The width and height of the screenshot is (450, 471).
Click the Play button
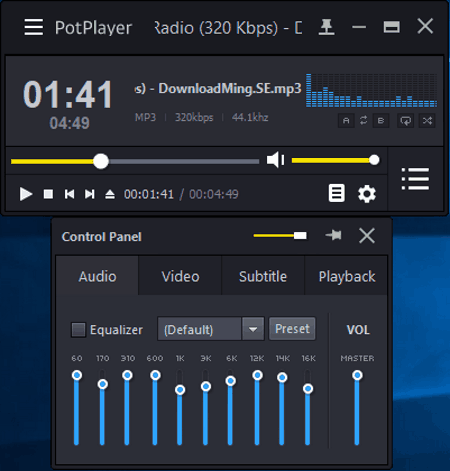click(26, 194)
